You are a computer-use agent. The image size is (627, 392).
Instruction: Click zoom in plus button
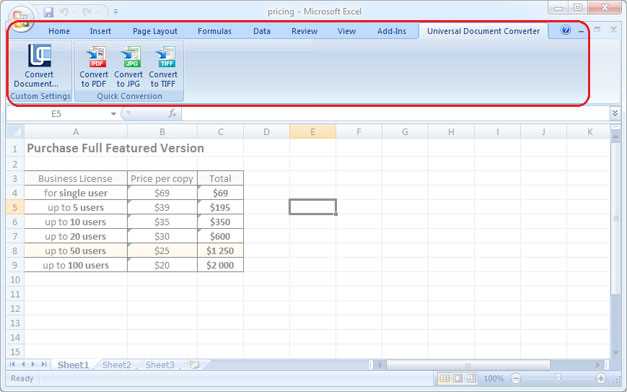[600, 378]
